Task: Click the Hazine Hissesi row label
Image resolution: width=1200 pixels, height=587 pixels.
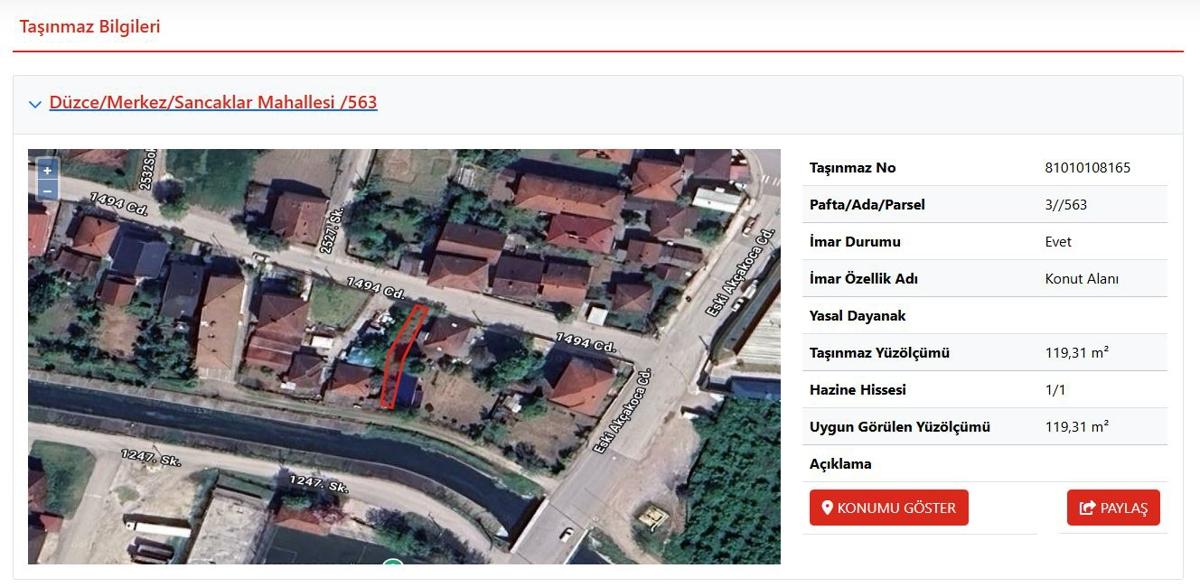Action: tap(857, 390)
